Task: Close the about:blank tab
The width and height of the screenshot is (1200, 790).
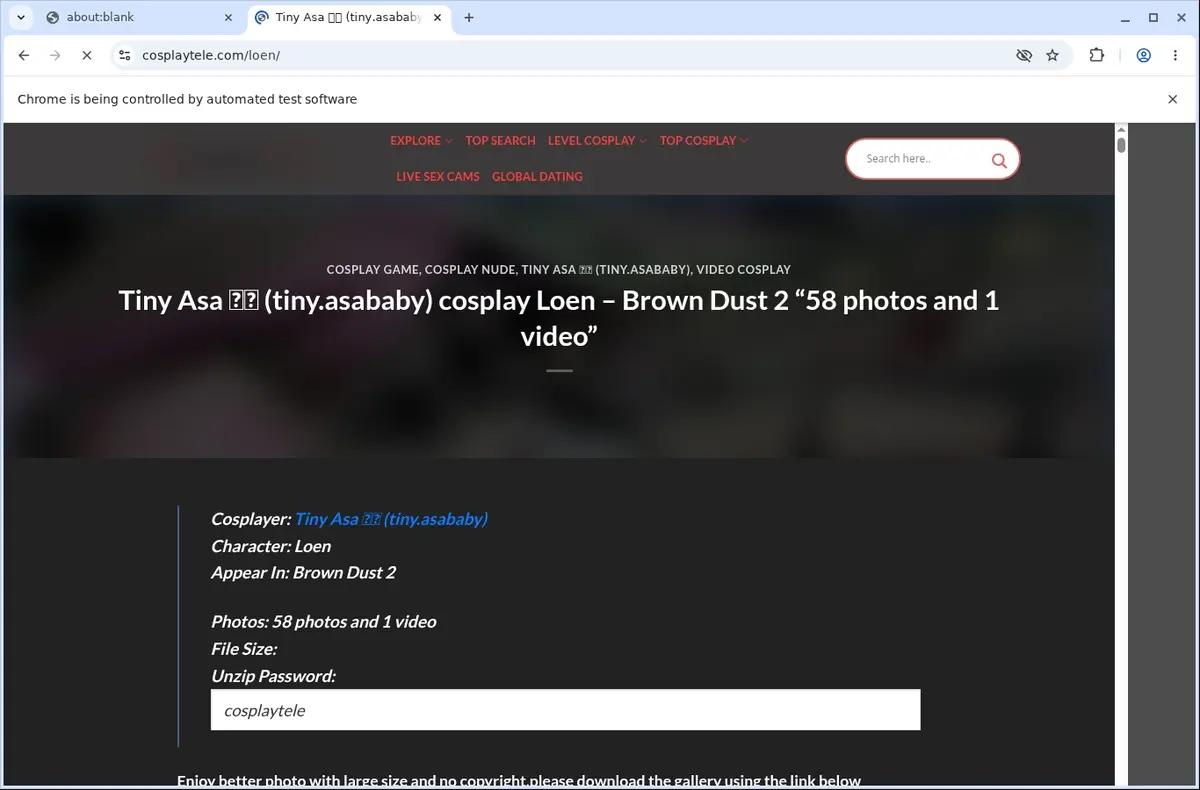Action: click(x=228, y=17)
